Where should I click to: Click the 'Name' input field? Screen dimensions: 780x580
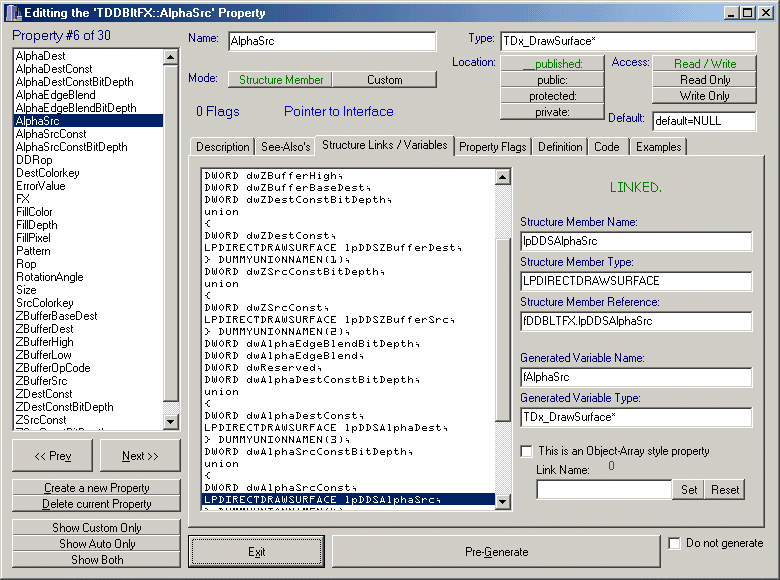(x=331, y=41)
